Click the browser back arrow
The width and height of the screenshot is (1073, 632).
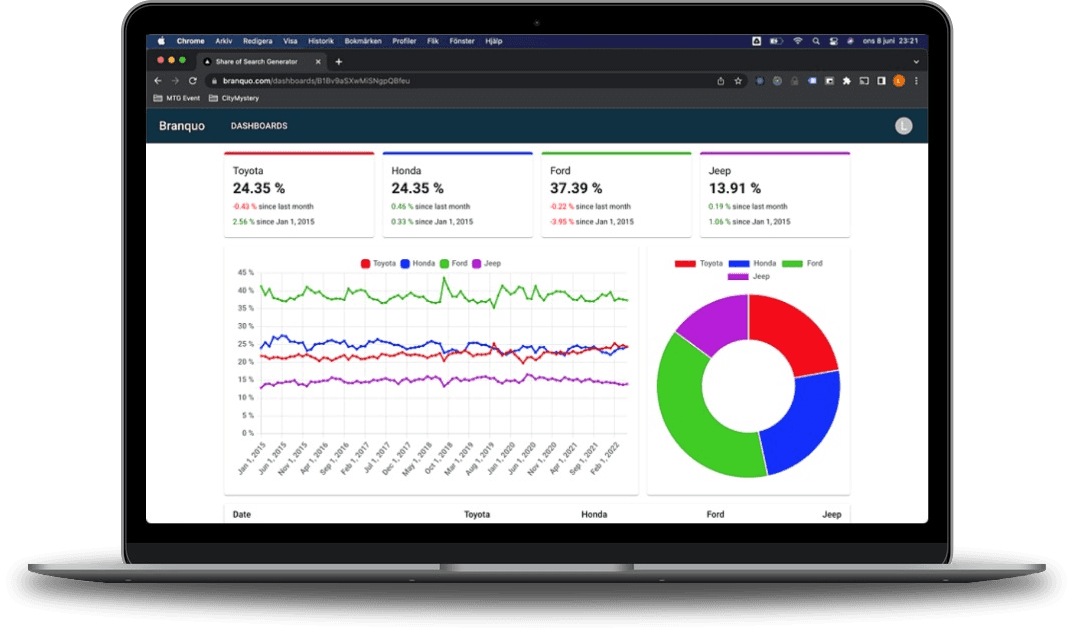(158, 81)
